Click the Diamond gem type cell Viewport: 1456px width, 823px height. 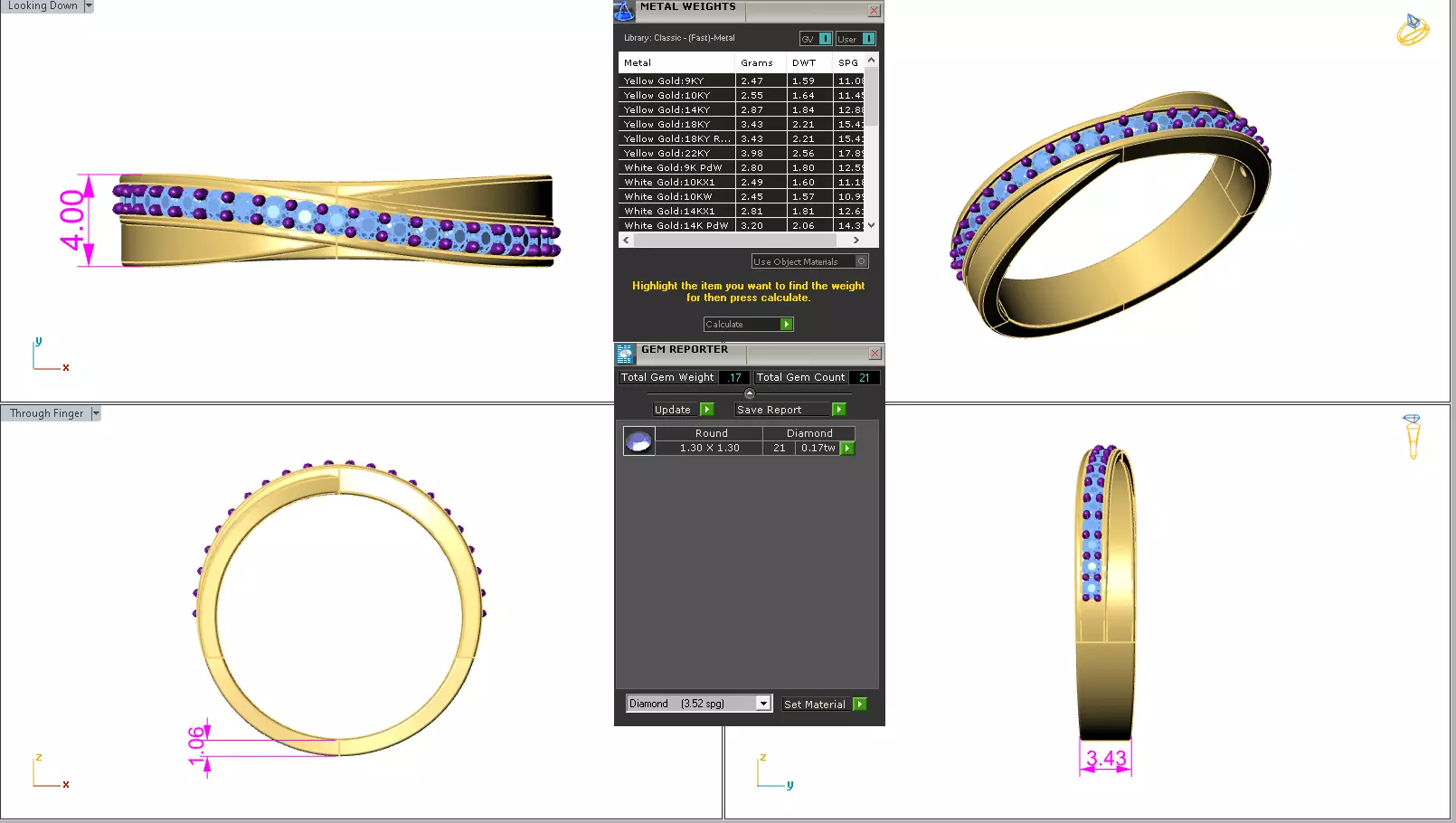(809, 434)
